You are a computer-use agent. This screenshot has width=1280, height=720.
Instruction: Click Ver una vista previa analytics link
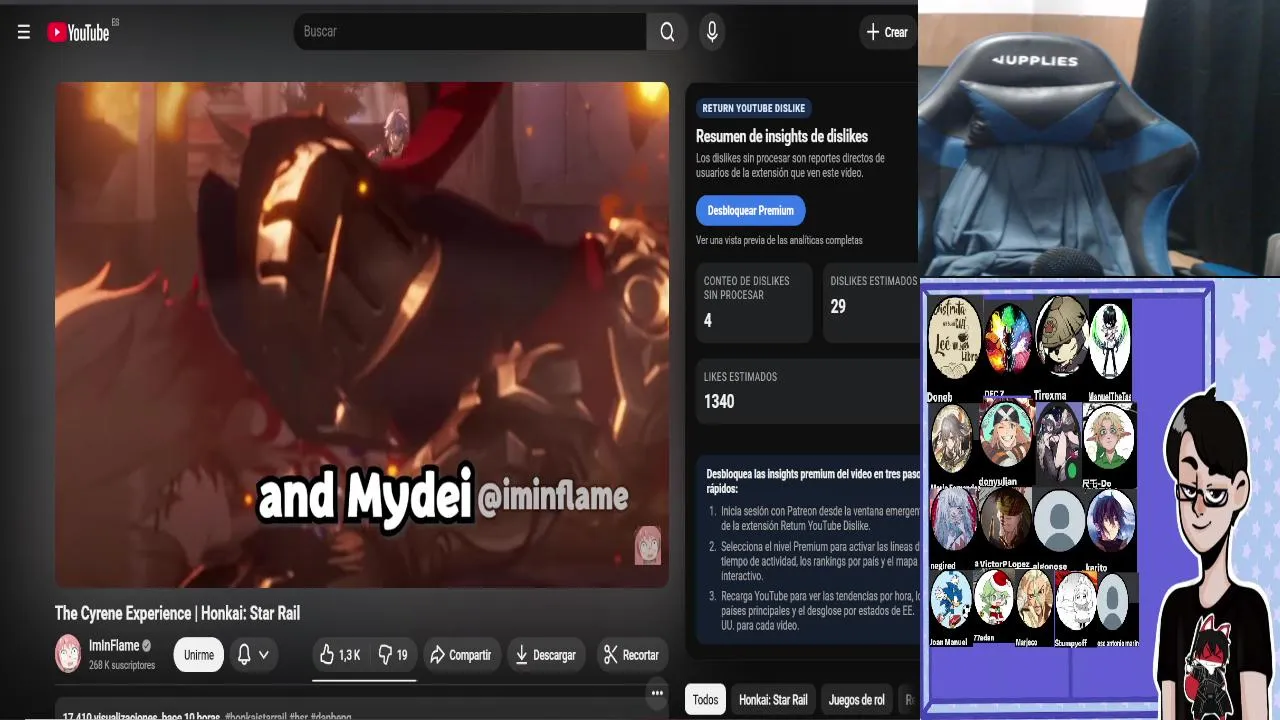(779, 240)
